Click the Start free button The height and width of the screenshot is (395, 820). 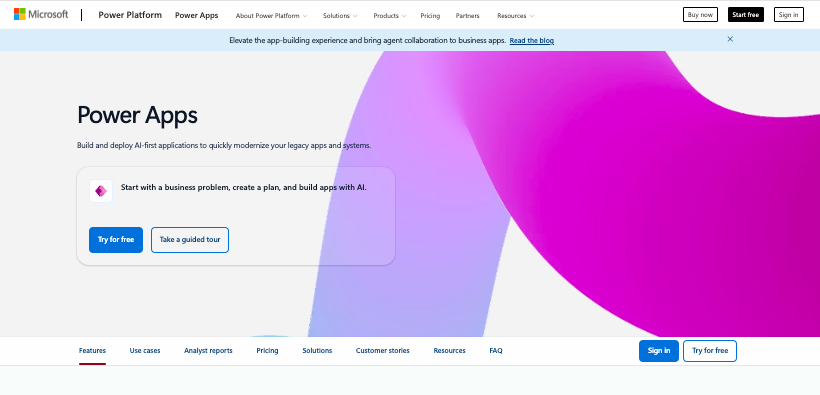tap(746, 15)
